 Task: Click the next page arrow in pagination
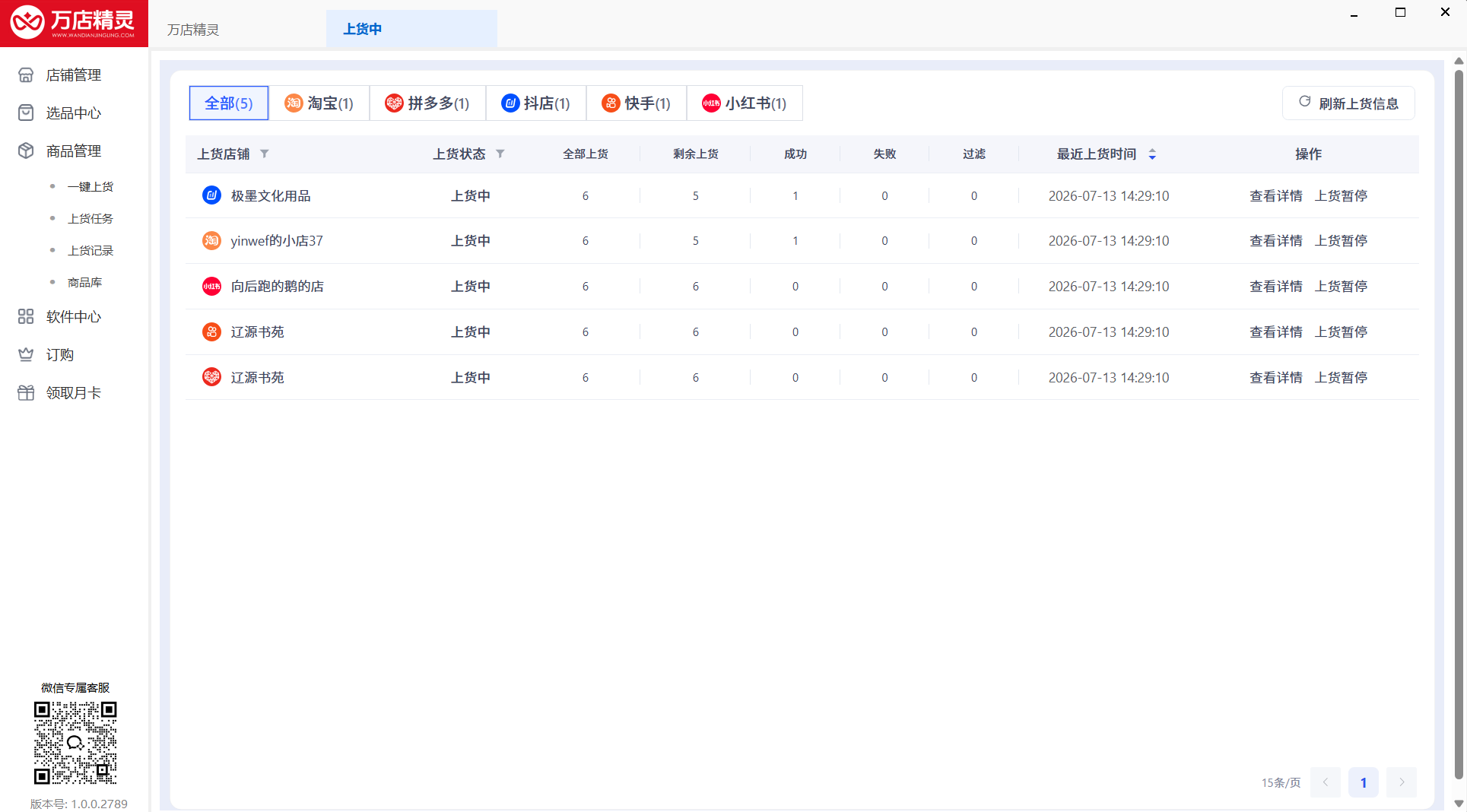[x=1402, y=782]
